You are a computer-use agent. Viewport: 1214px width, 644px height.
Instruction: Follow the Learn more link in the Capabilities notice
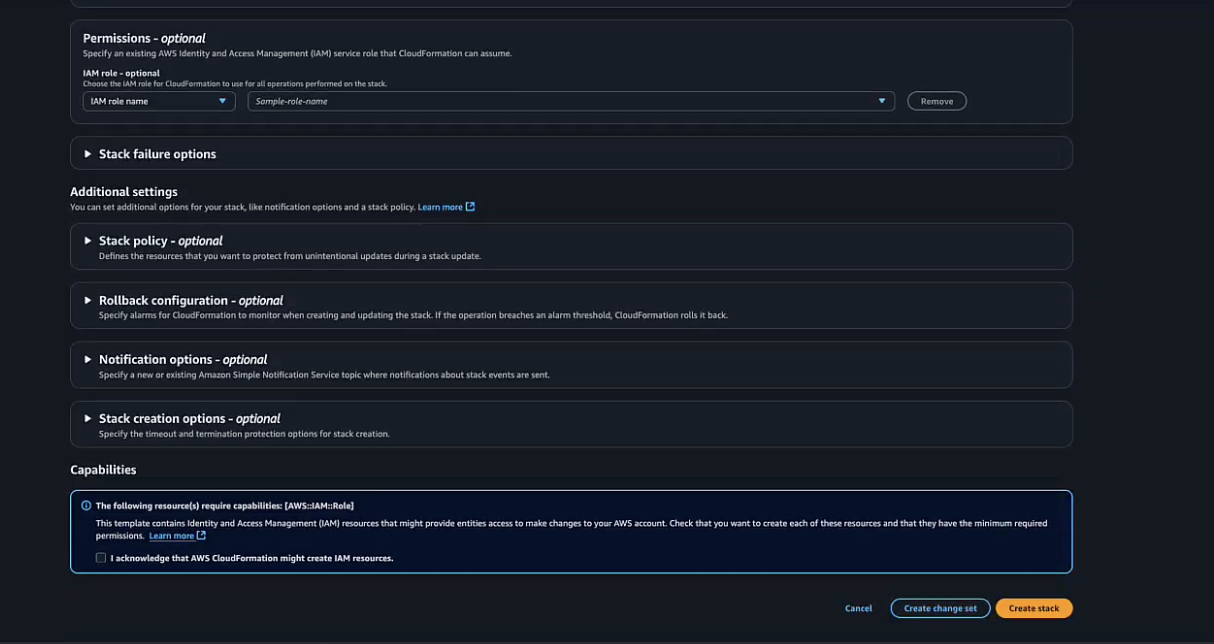point(171,536)
